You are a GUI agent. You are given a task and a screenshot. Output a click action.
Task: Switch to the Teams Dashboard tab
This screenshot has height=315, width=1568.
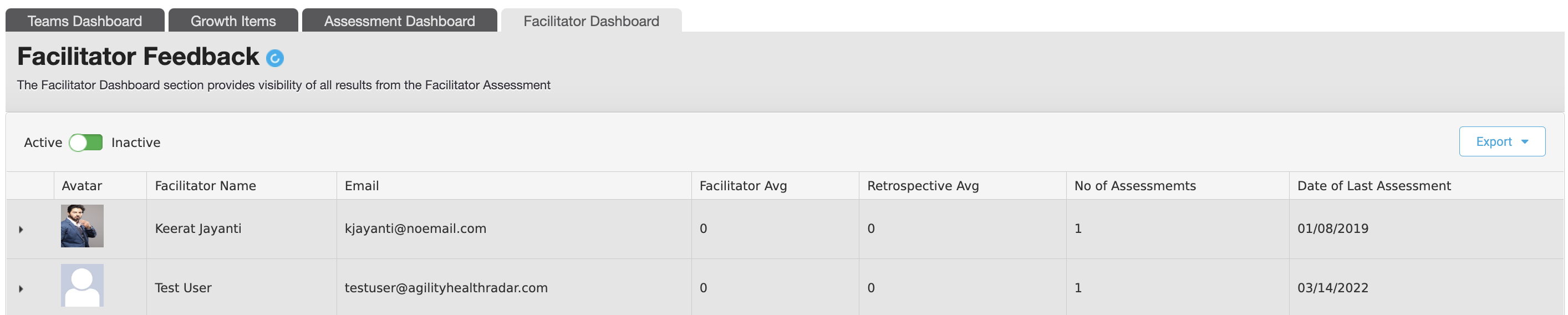tap(85, 21)
